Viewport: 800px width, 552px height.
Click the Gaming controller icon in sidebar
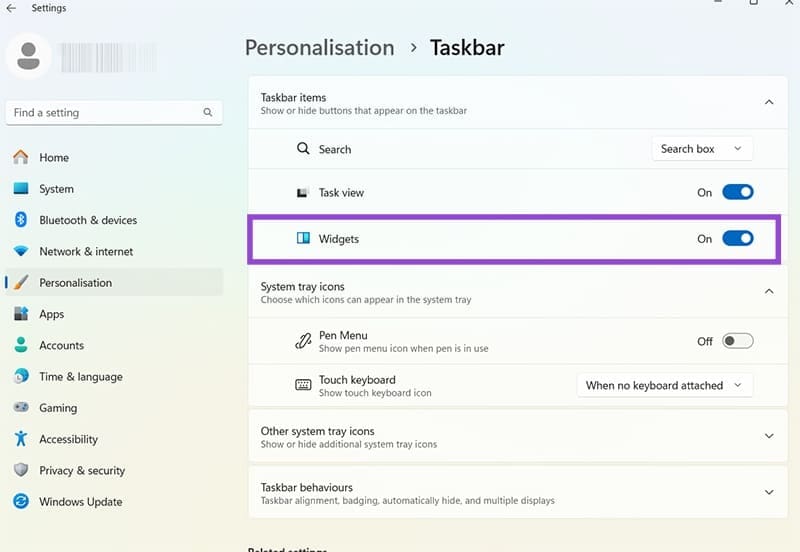(21, 407)
